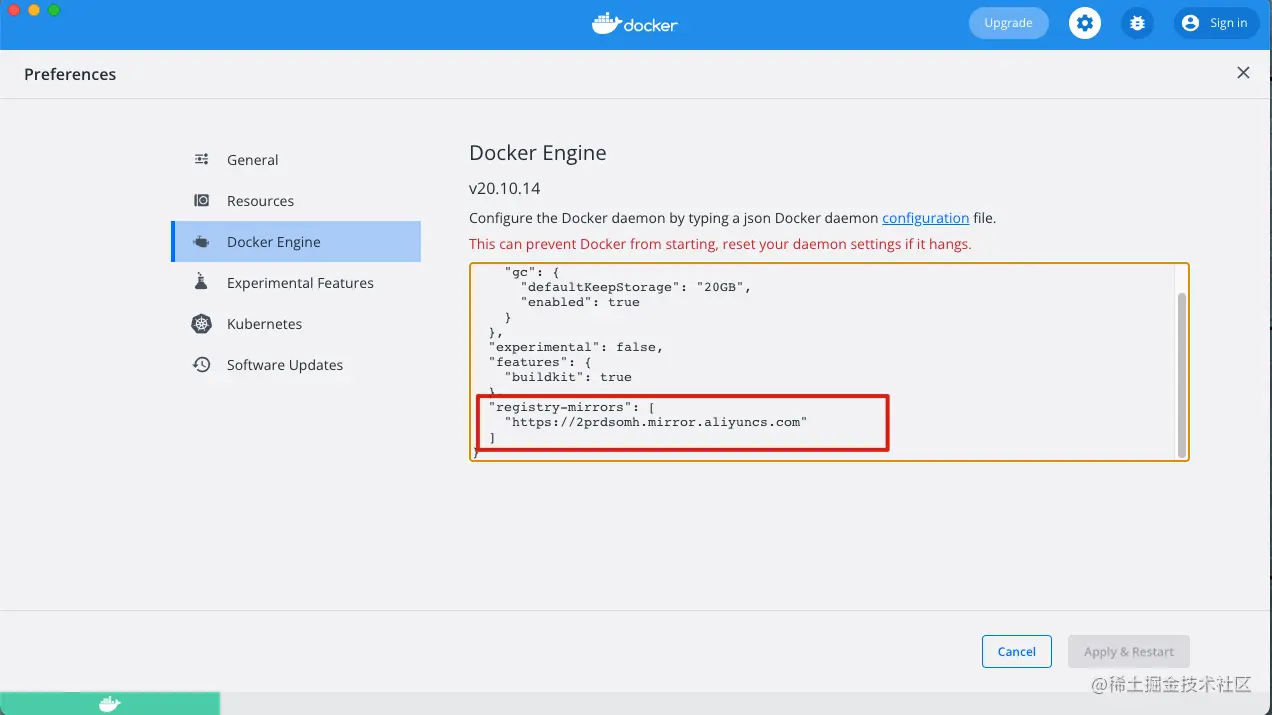Click the whale icon in green status bar
The height and width of the screenshot is (715, 1272).
point(110,704)
